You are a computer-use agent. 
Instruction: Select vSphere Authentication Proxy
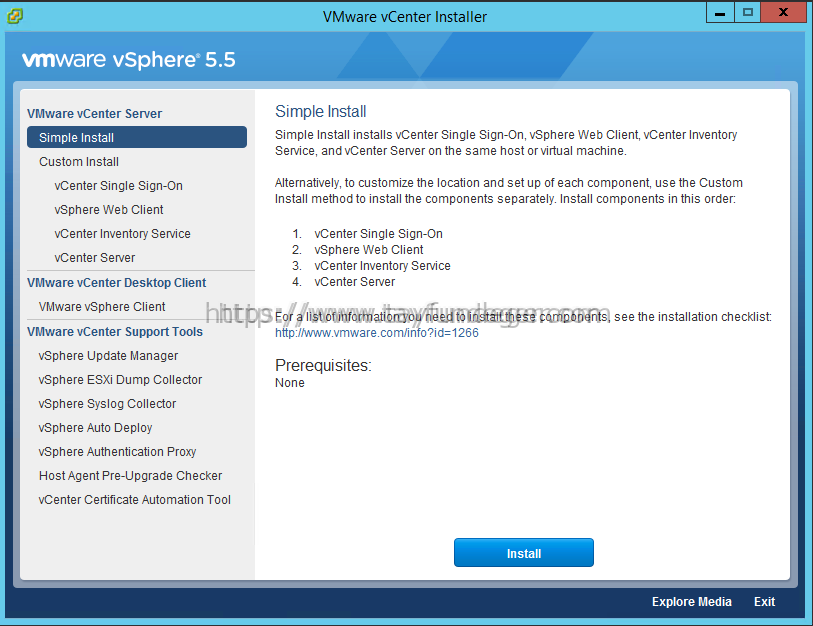click(x=117, y=452)
